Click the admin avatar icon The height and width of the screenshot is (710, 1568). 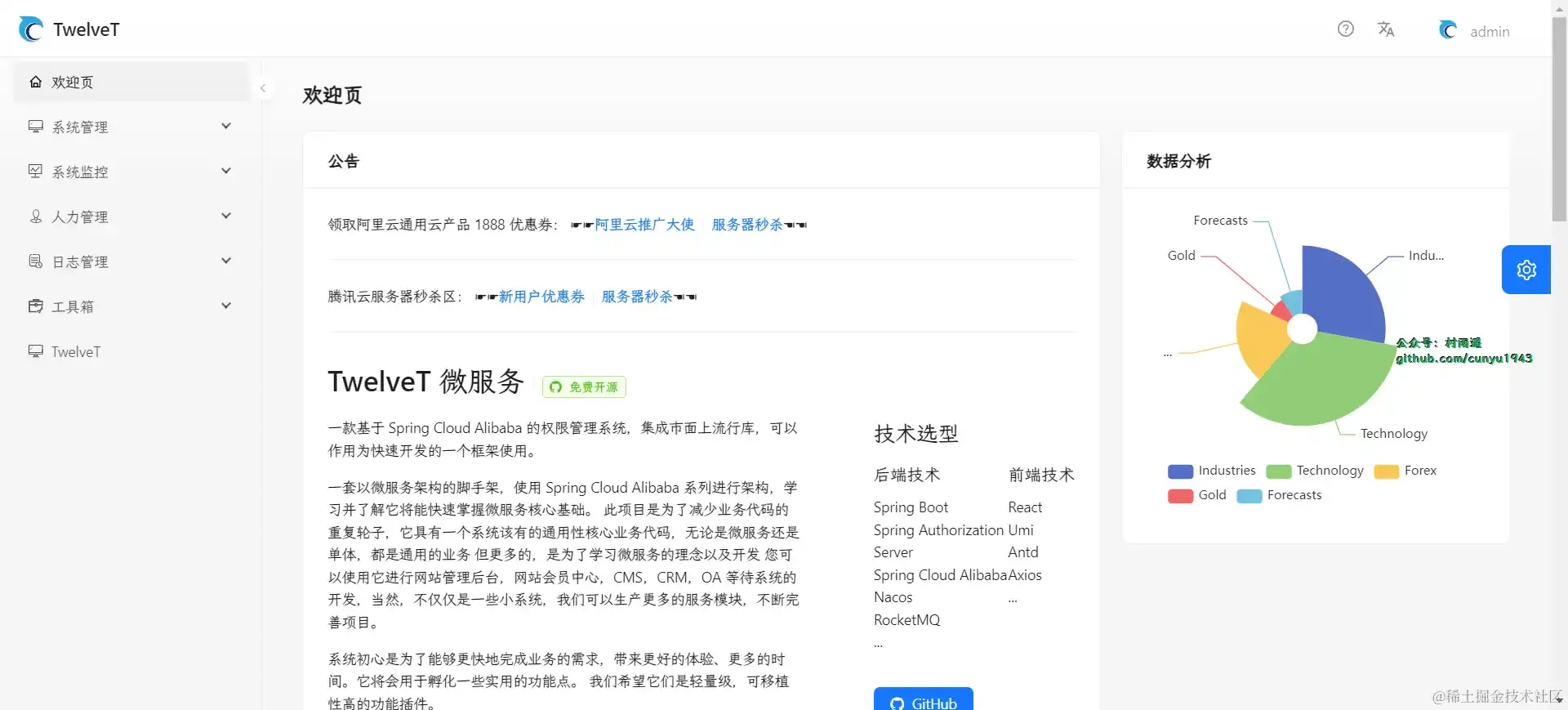coord(1448,30)
